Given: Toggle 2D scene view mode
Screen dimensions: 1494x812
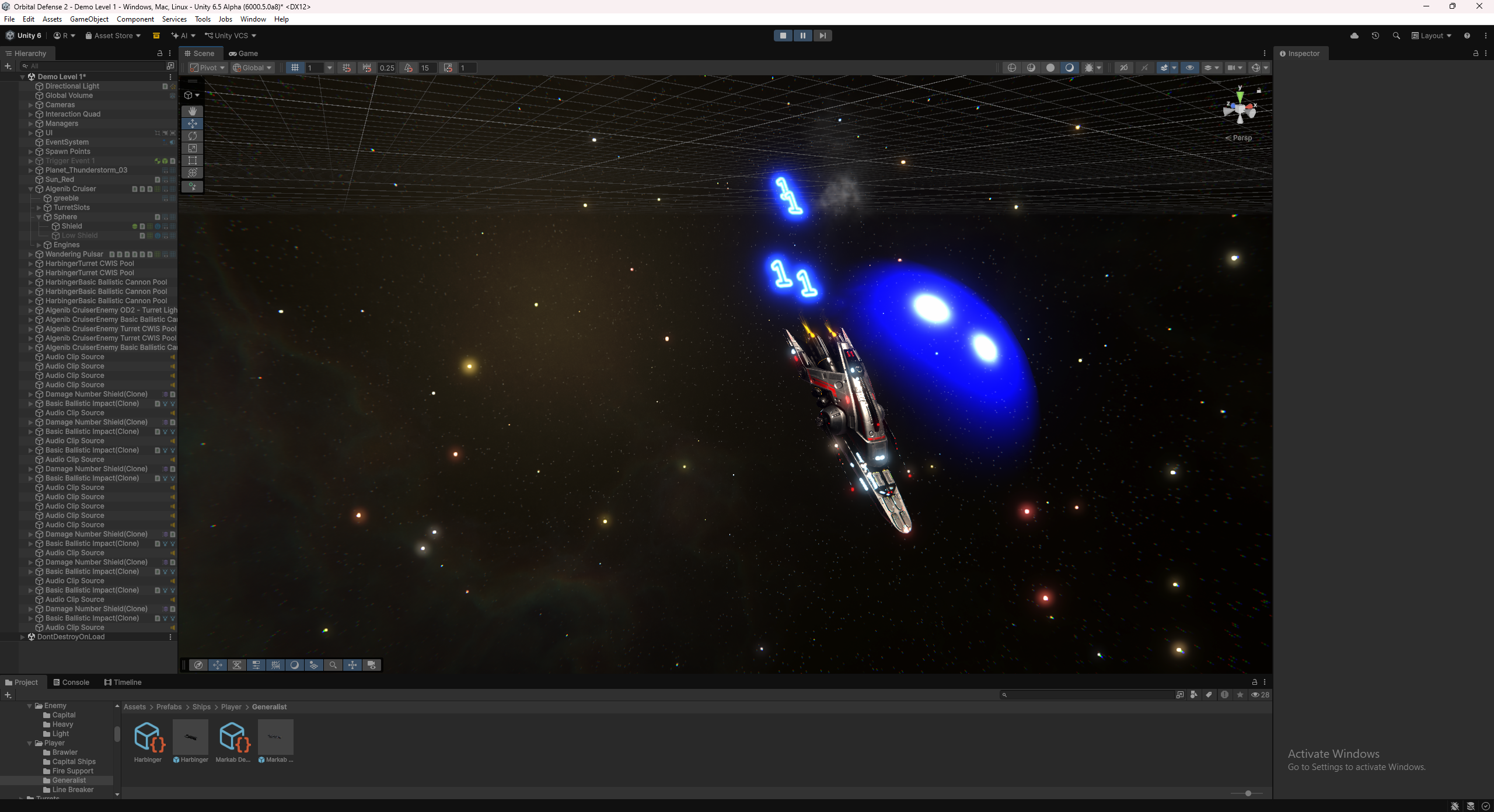Looking at the screenshot, I should tap(1123, 68).
